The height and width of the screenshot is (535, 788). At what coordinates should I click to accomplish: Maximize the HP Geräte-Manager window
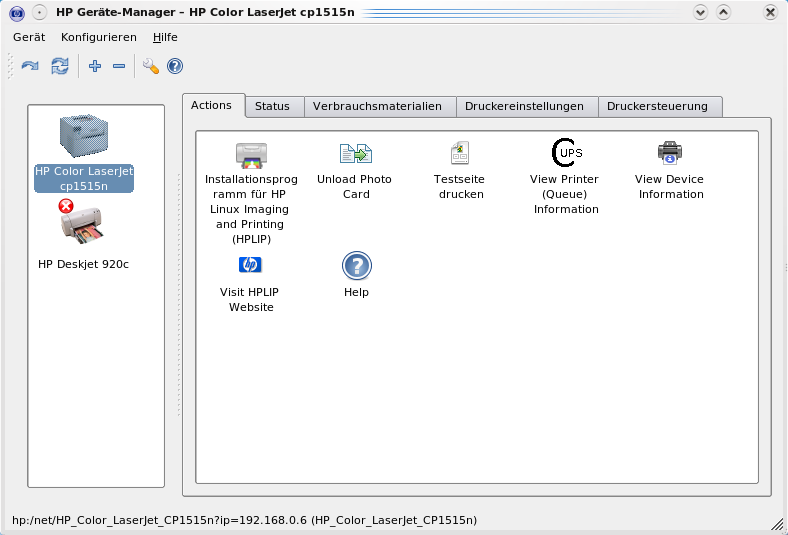[723, 12]
